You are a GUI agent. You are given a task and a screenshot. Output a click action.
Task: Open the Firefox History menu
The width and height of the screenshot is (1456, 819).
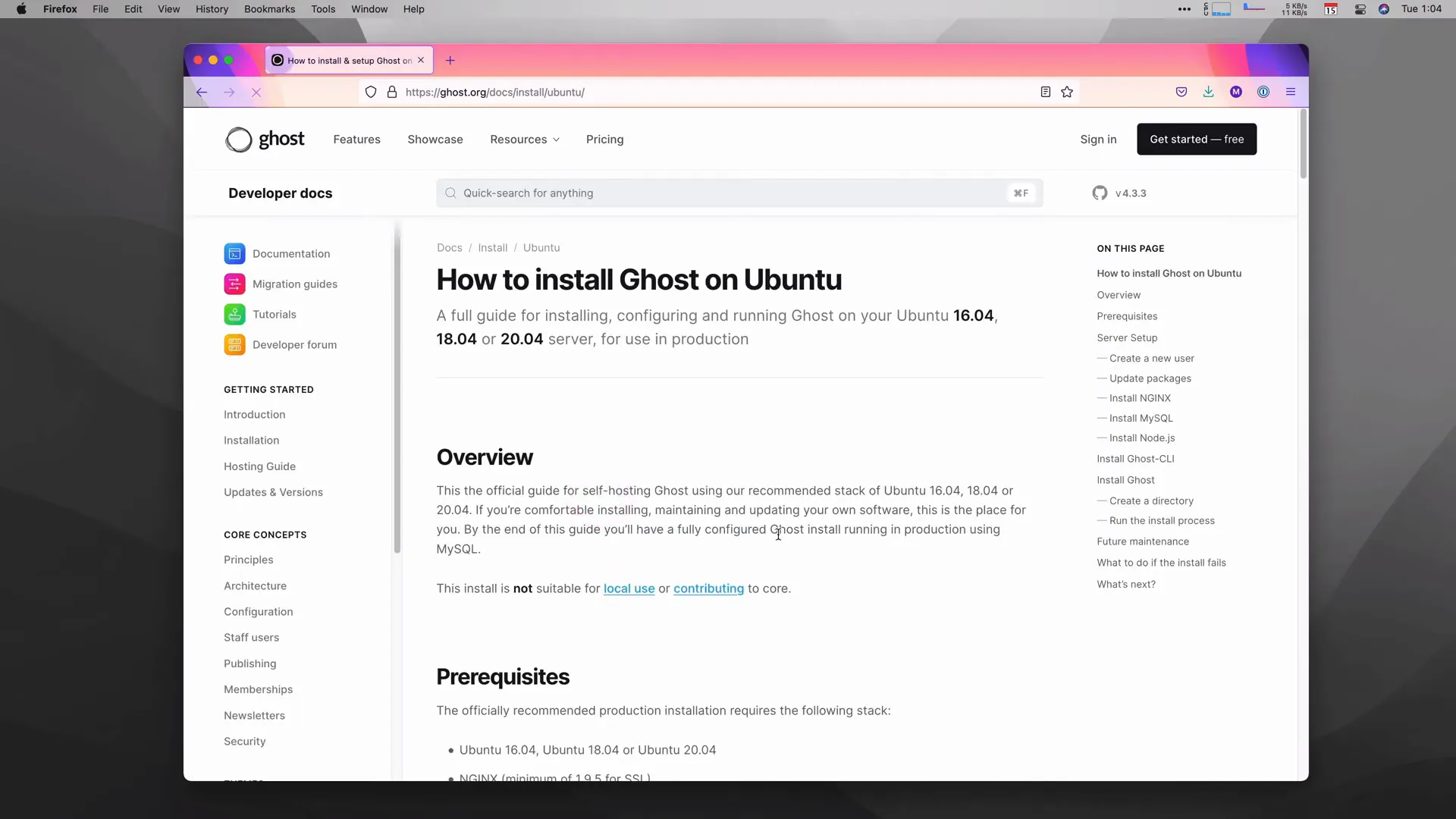pyautogui.click(x=212, y=9)
